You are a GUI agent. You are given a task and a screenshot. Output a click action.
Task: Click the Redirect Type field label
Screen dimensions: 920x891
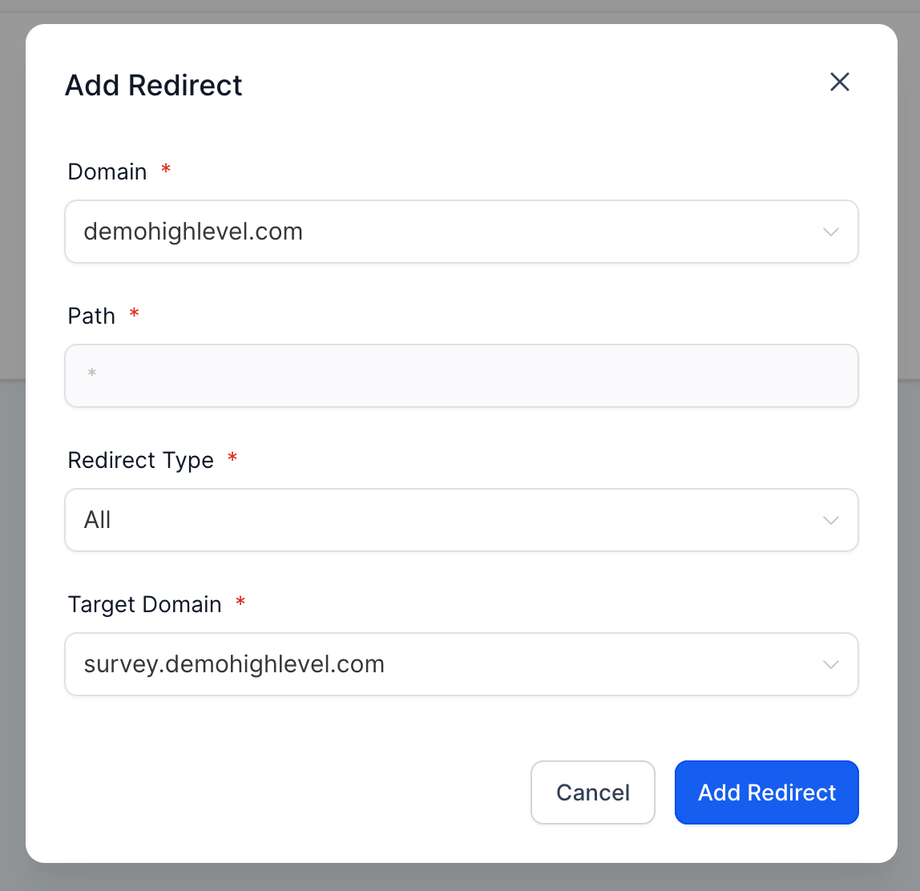140,460
